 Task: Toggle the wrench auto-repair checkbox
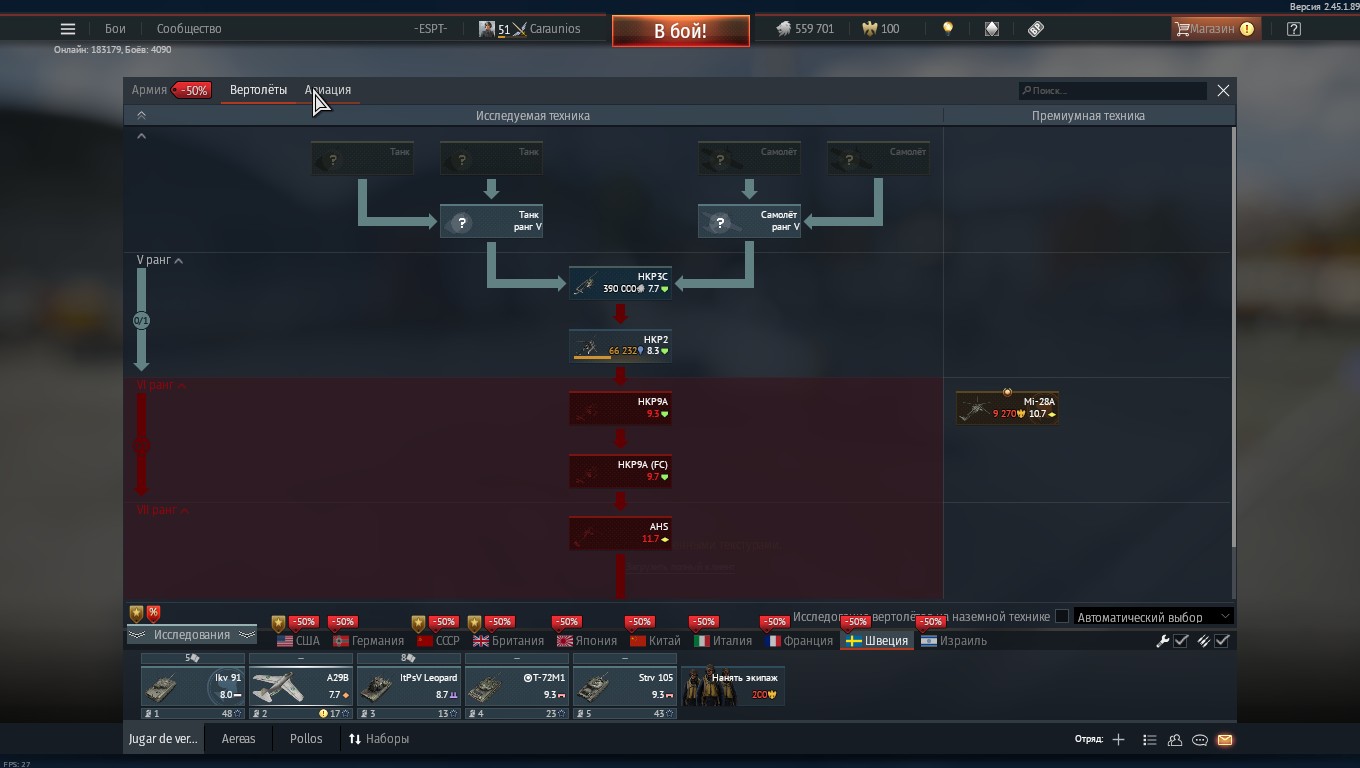[x=1180, y=641]
